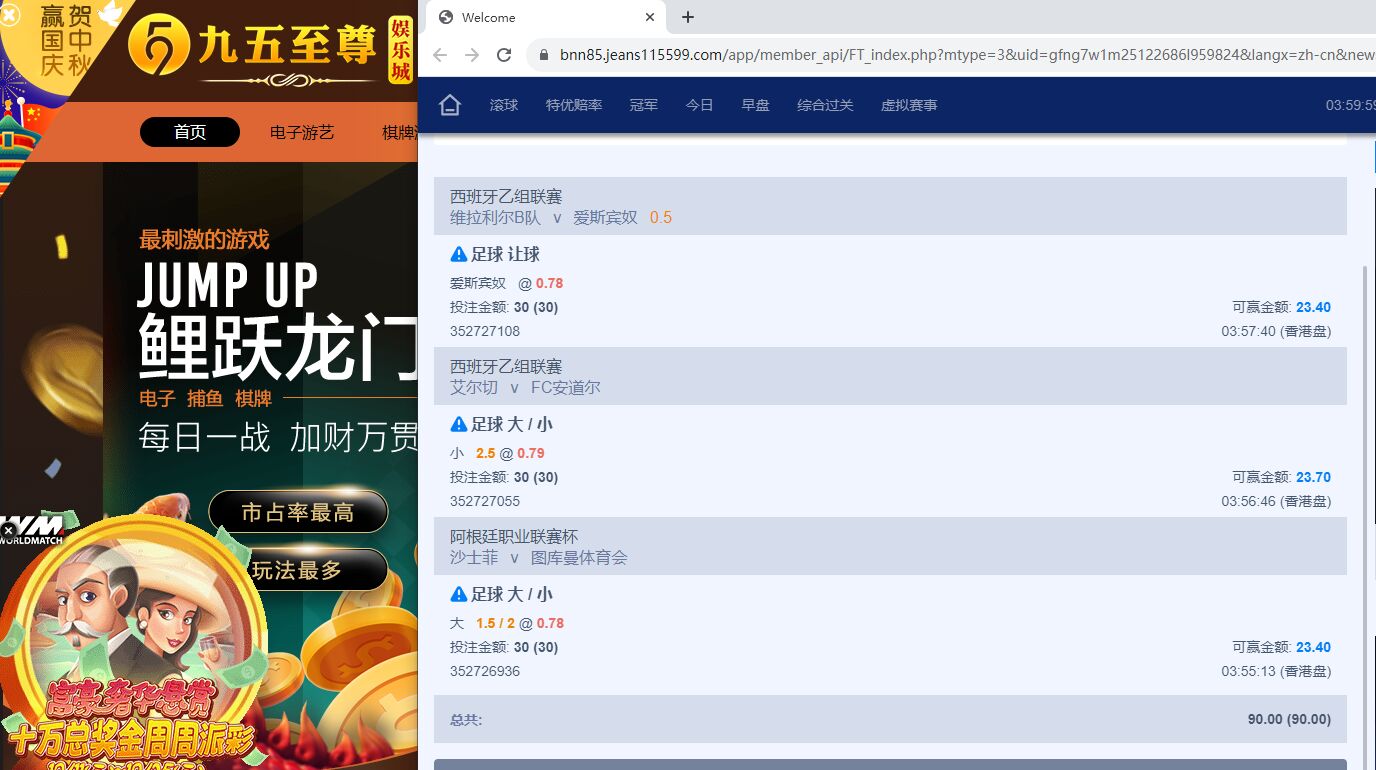Focus the browser address bar URL
This screenshot has width=1376, height=770.
point(966,55)
